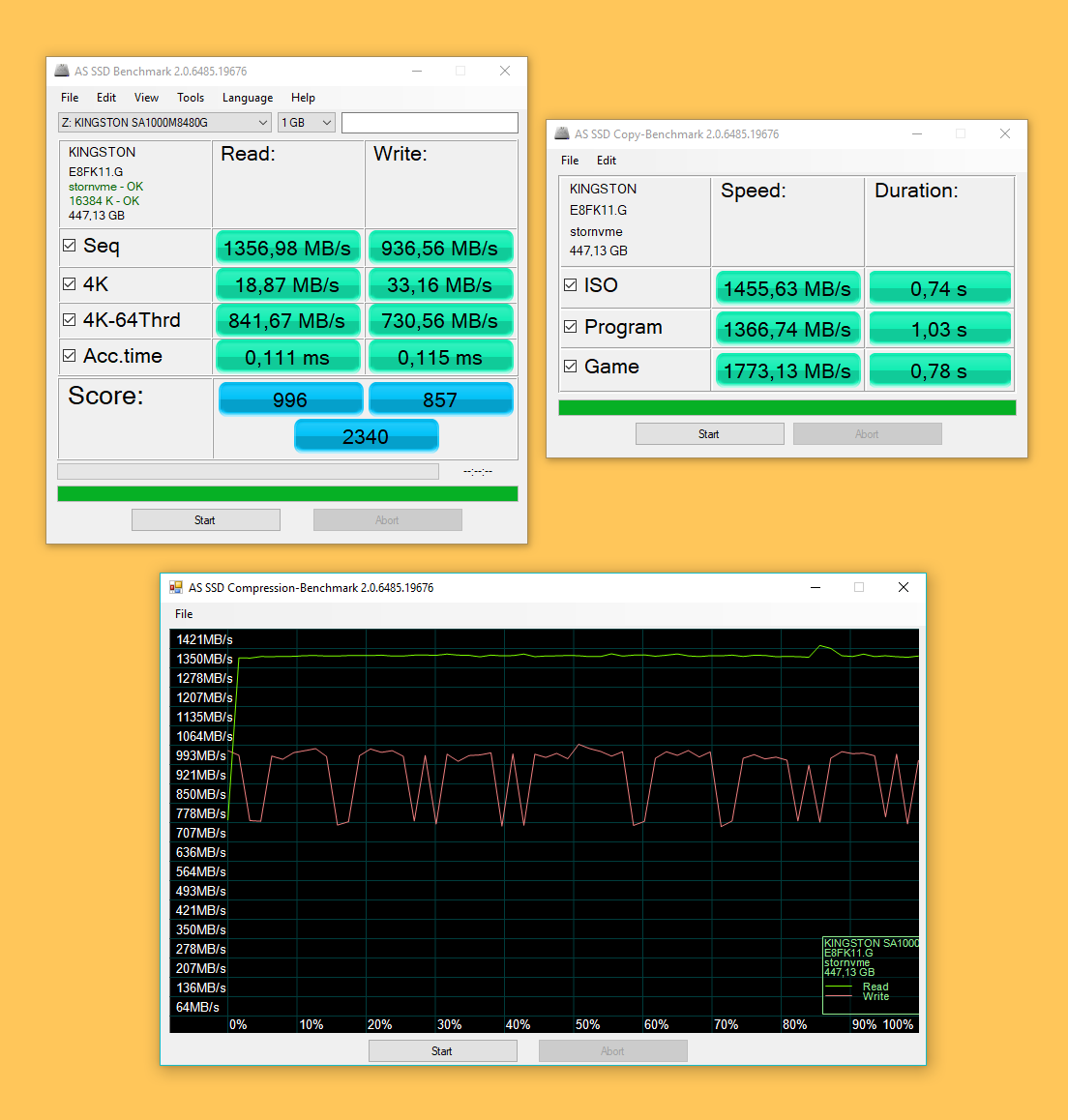The image size is (1068, 1120).
Task: Open File menu in Compression-Benchmark window
Action: (184, 614)
